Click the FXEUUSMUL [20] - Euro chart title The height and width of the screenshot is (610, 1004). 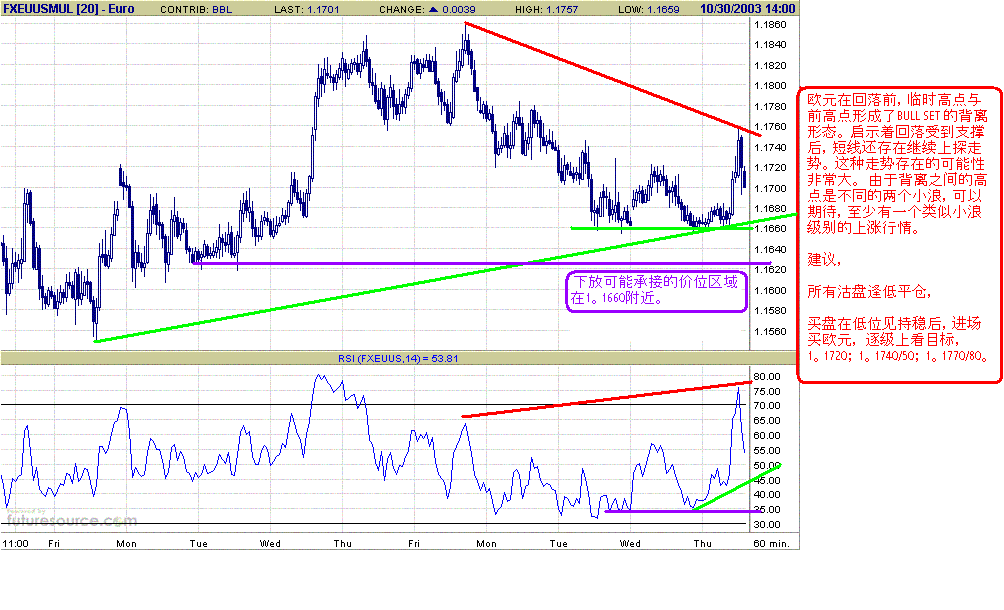coord(69,9)
